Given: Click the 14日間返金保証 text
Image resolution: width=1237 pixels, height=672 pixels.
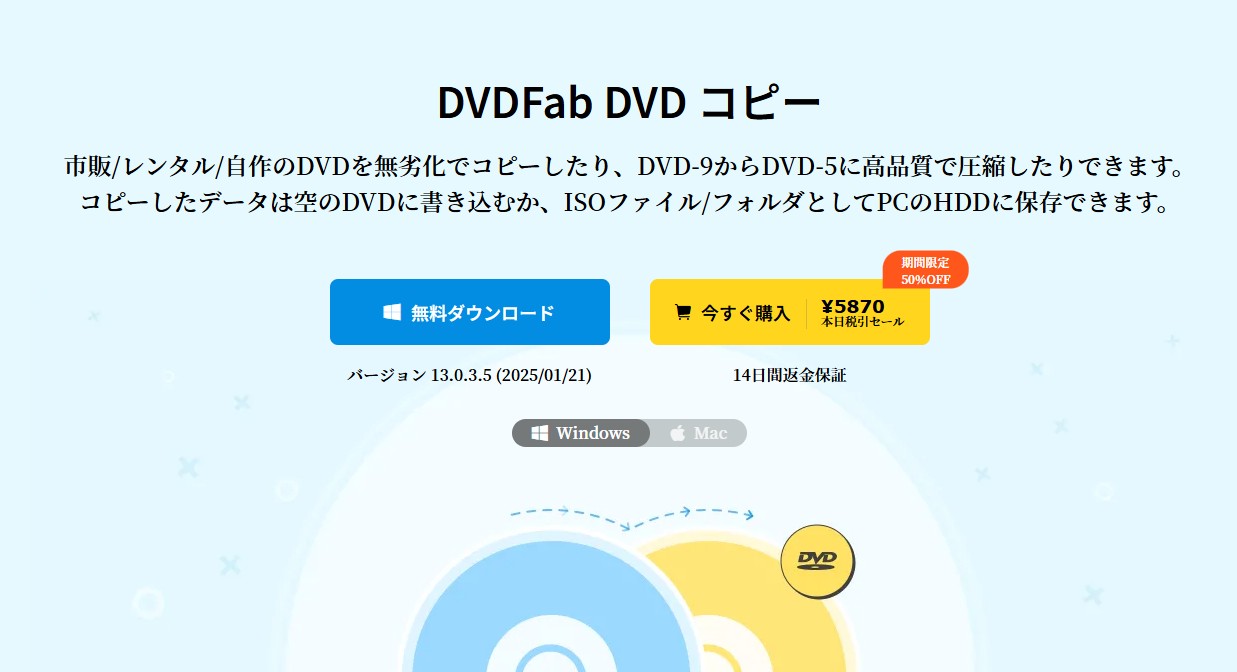Looking at the screenshot, I should [x=790, y=376].
